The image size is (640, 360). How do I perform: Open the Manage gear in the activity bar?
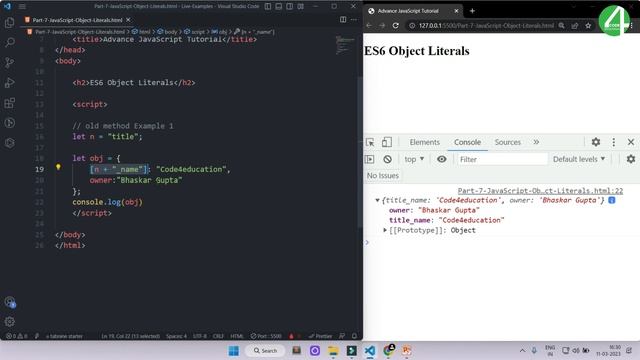point(10,322)
